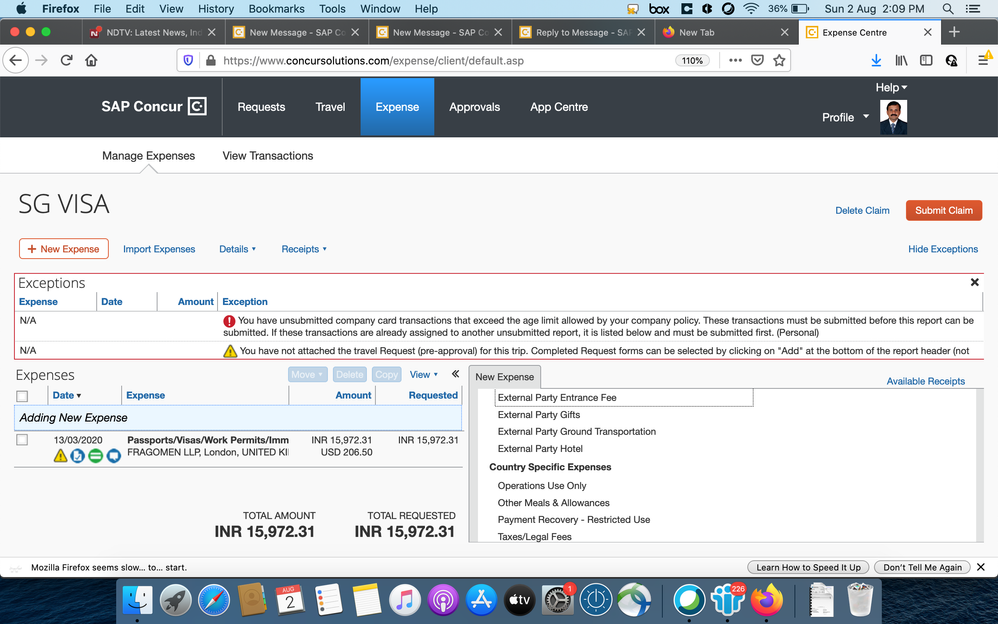Open the Available Receipts link
The height and width of the screenshot is (624, 998).
[x=925, y=381]
